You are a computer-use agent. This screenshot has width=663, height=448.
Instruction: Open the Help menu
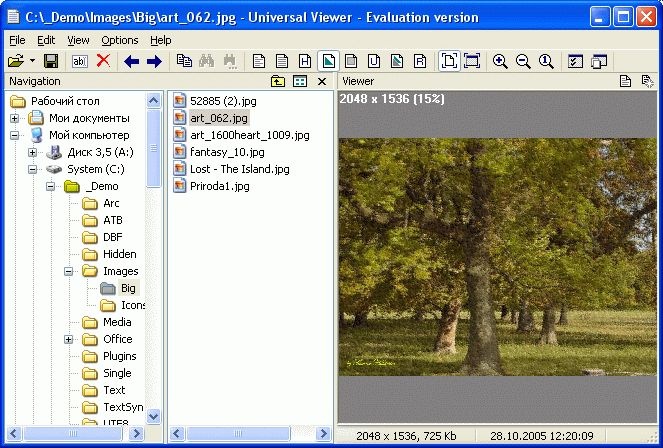161,40
